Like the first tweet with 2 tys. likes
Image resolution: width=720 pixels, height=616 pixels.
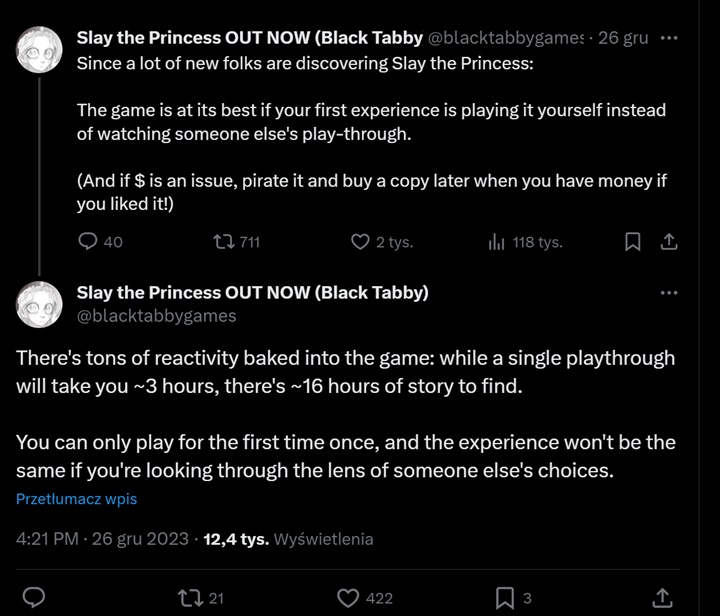pos(361,241)
